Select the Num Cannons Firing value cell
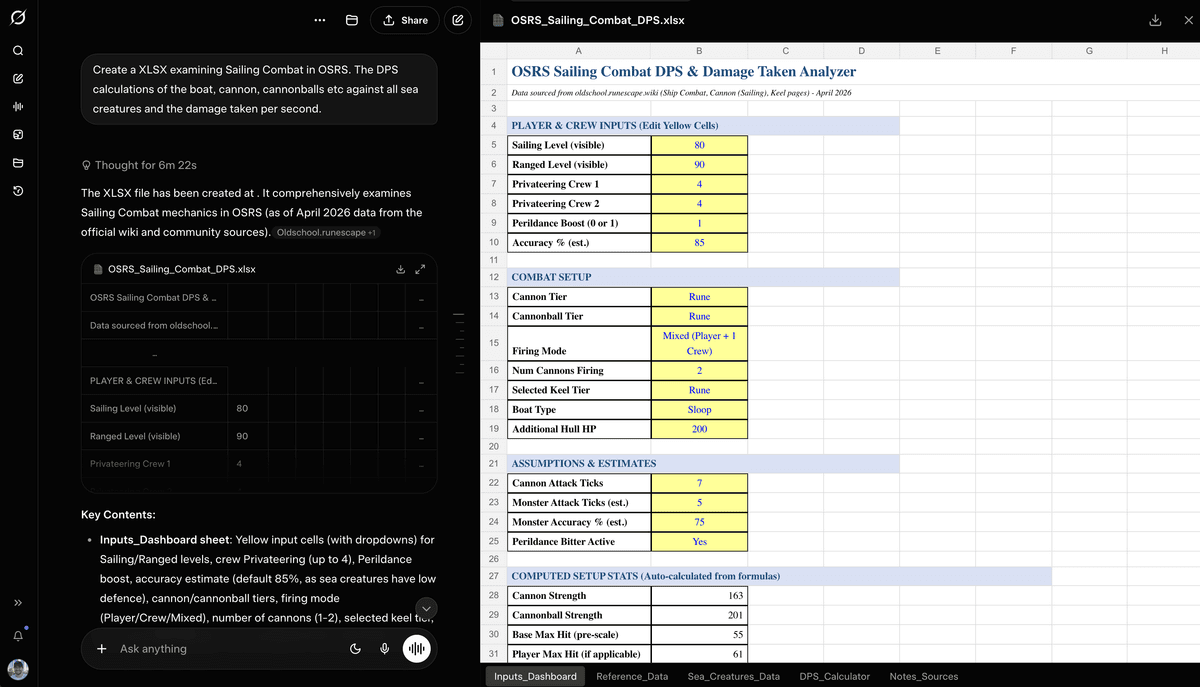The width and height of the screenshot is (1200, 687). (699, 371)
